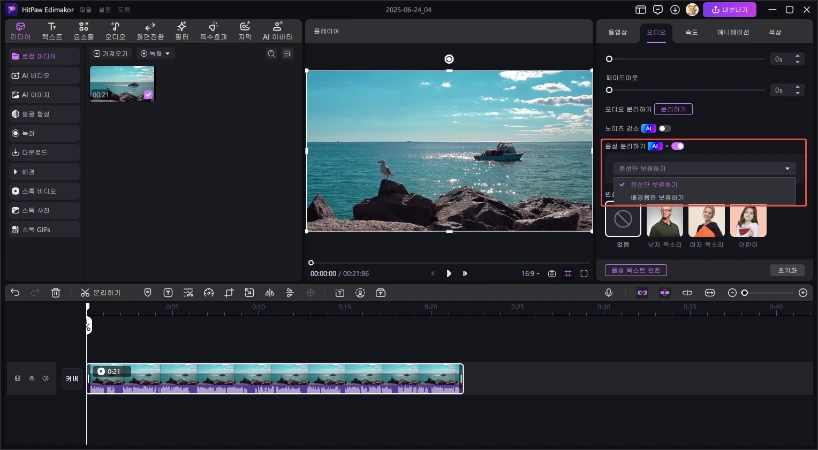
Task: Open the AI 아바타 tab
Action: click(x=278, y=31)
